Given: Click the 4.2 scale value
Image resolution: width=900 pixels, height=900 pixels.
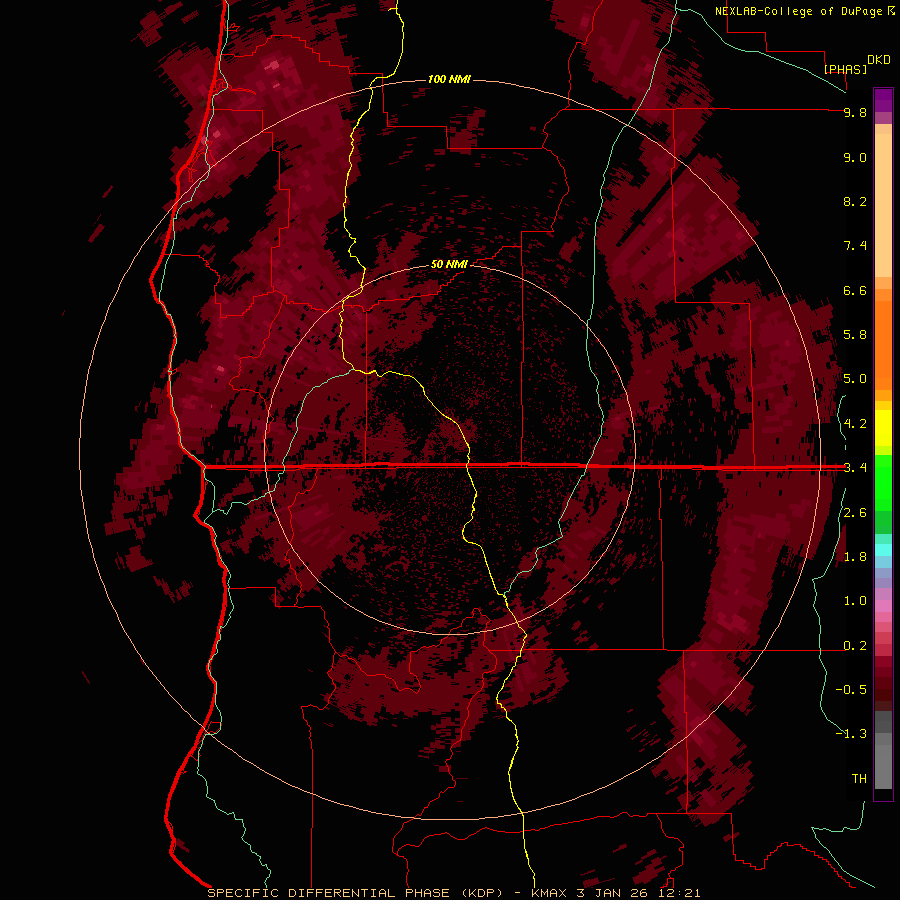Looking at the screenshot, I should coord(855,424).
